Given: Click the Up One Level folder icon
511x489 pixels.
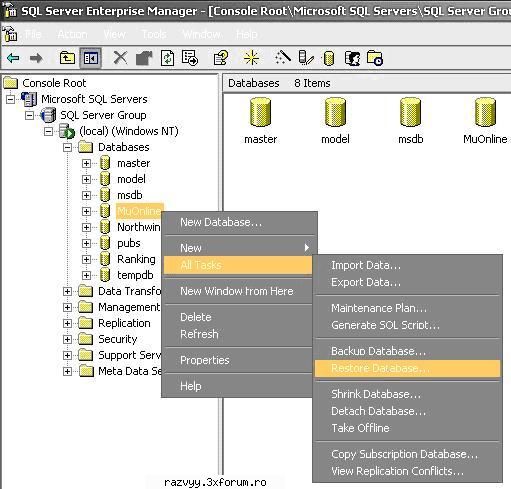Looking at the screenshot, I should (x=67, y=58).
